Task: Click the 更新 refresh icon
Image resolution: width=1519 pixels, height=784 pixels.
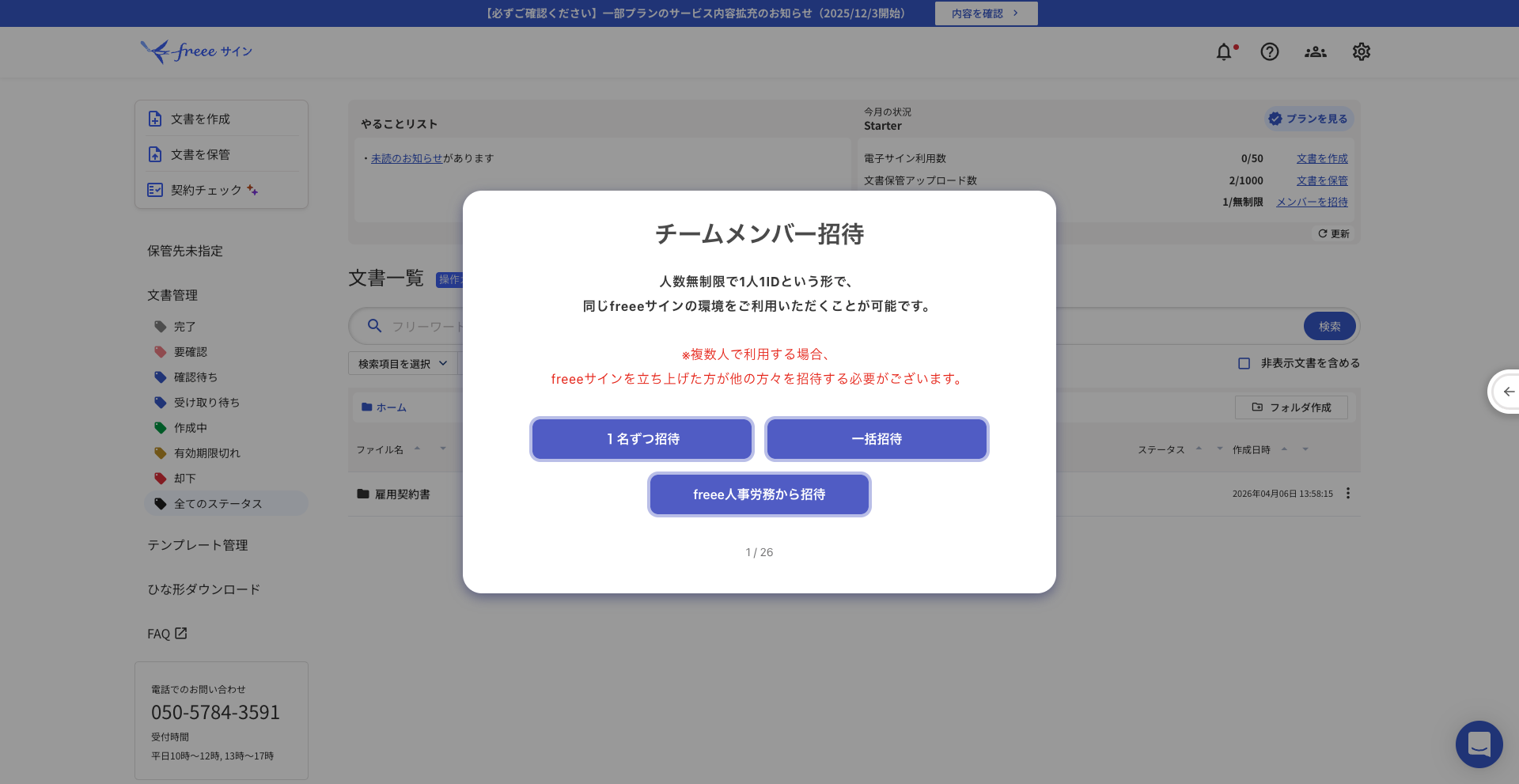Action: pyautogui.click(x=1323, y=233)
